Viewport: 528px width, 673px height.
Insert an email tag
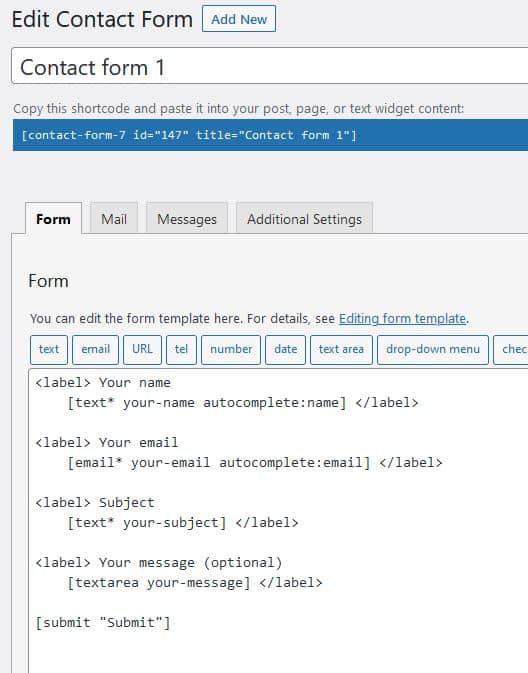(95, 349)
